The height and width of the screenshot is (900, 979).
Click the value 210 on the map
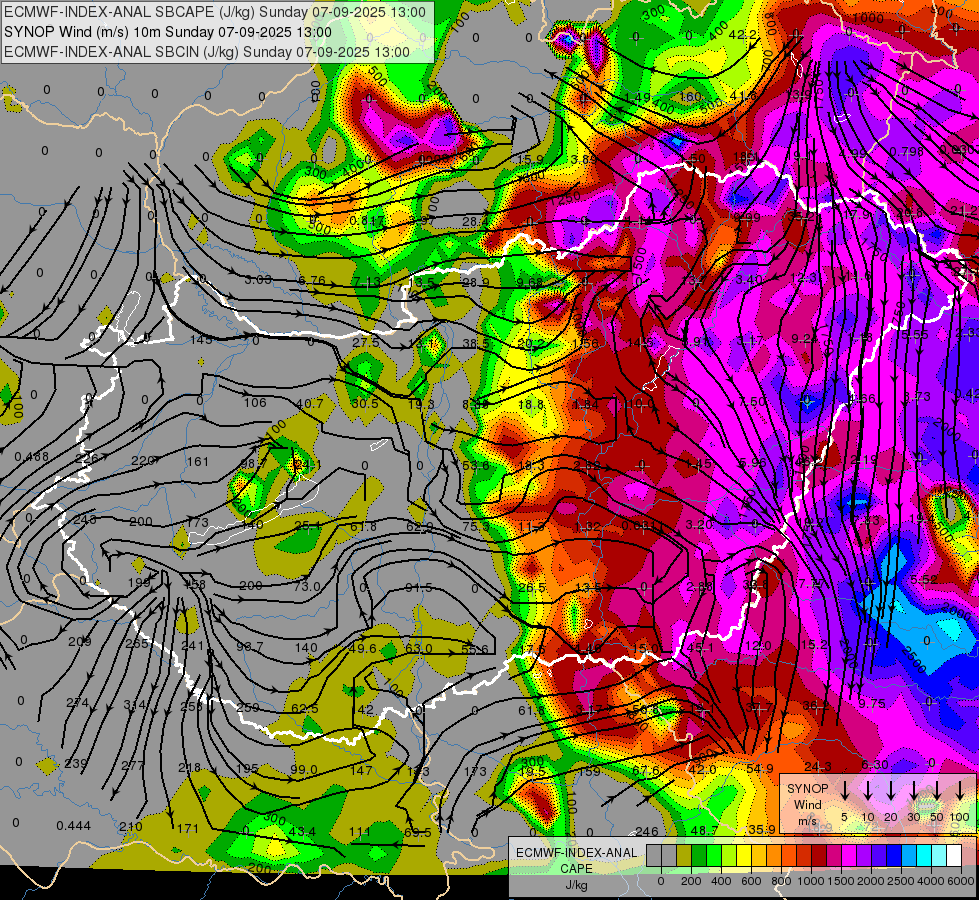[130, 827]
